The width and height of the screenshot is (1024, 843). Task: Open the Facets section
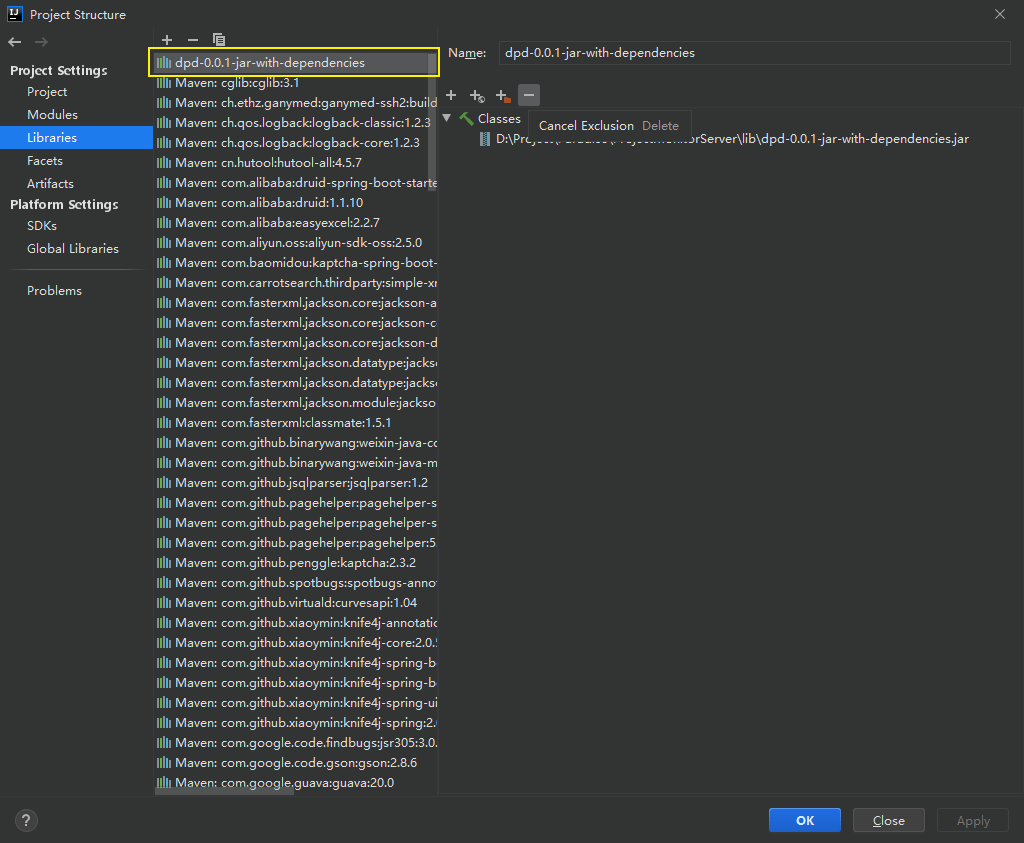(44, 160)
